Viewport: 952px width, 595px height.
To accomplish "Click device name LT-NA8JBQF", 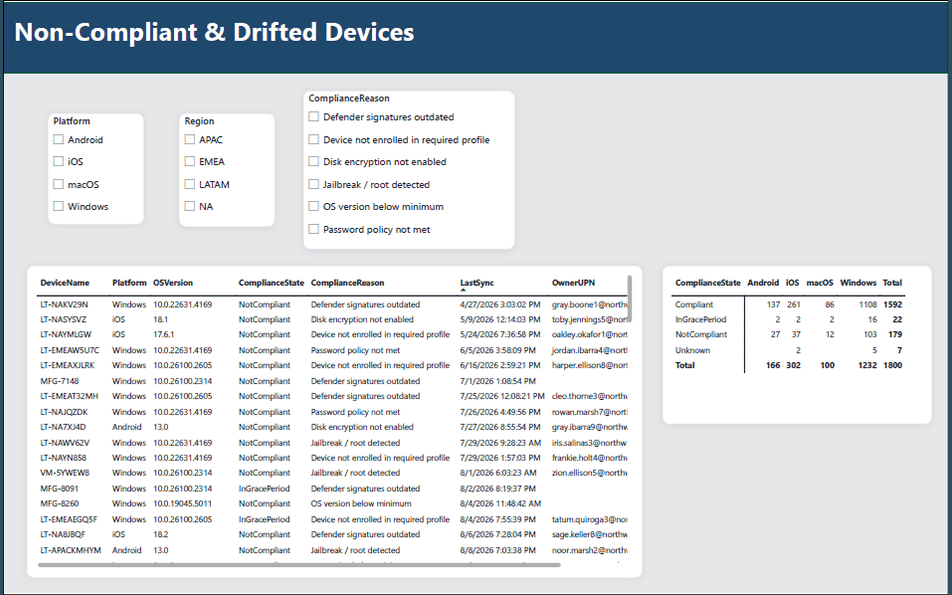I will [63, 535].
